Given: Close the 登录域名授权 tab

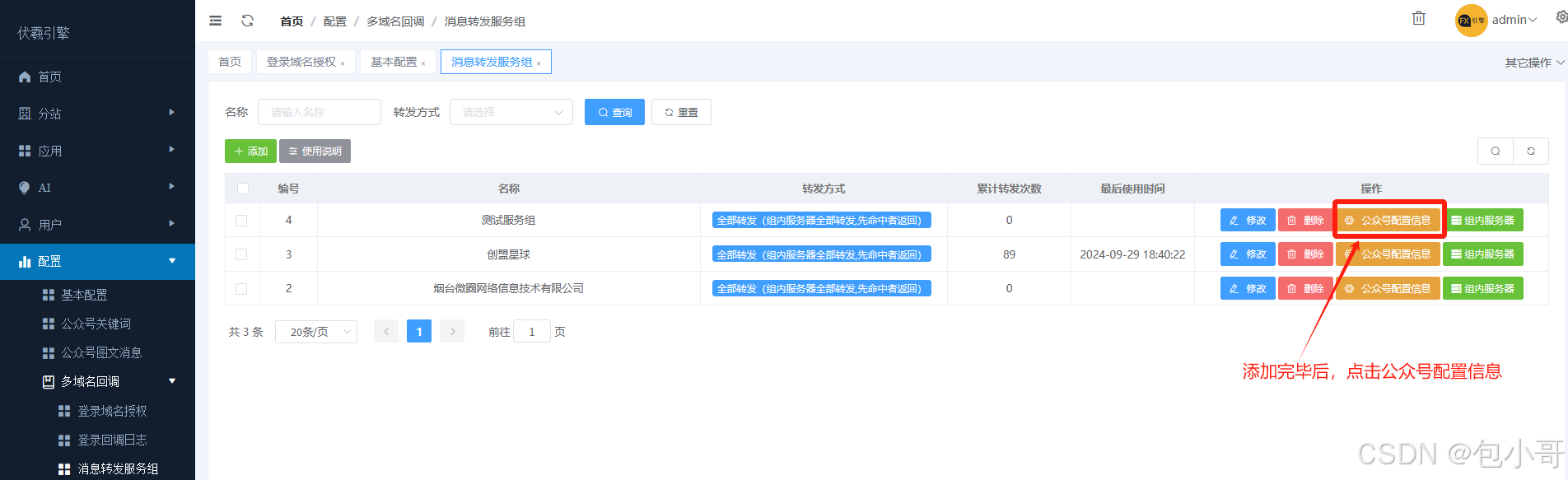Looking at the screenshot, I should pos(343,63).
